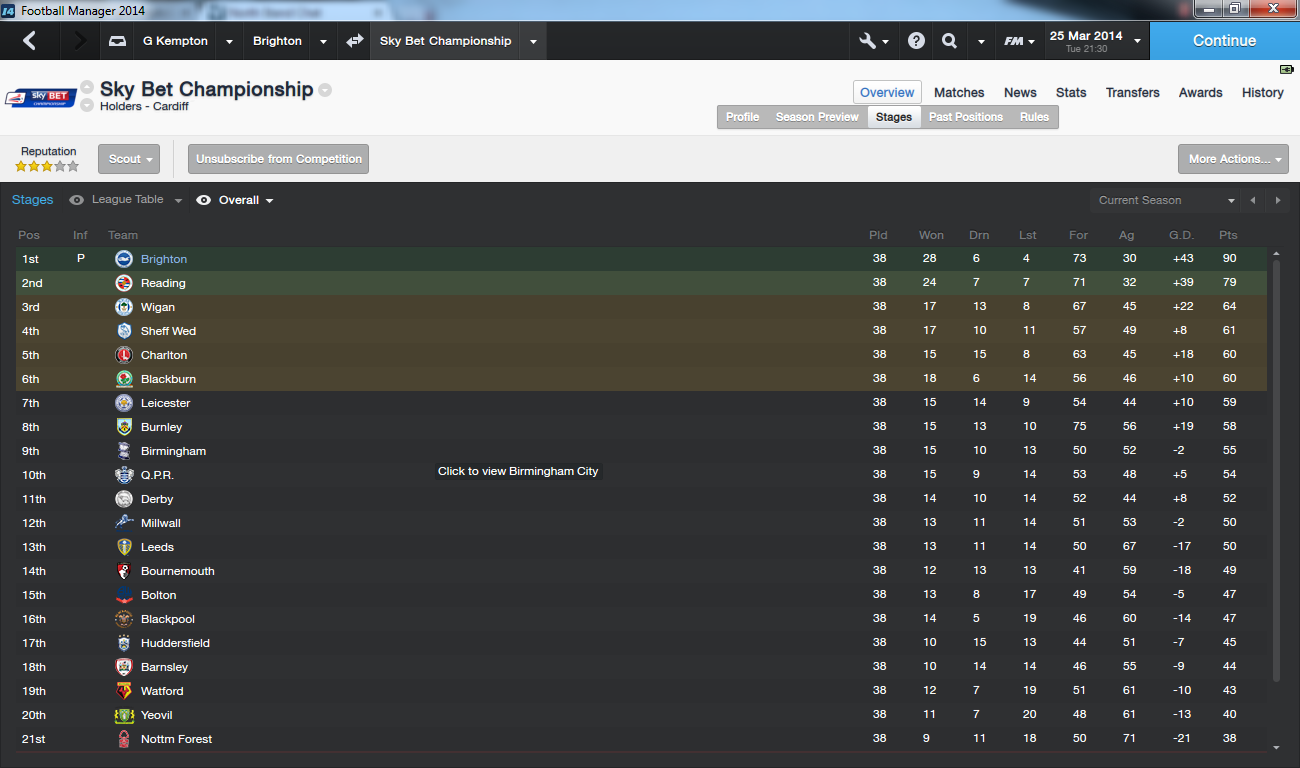Expand the Current Season dropdown
Viewport: 1300px width, 768px height.
(x=1165, y=200)
